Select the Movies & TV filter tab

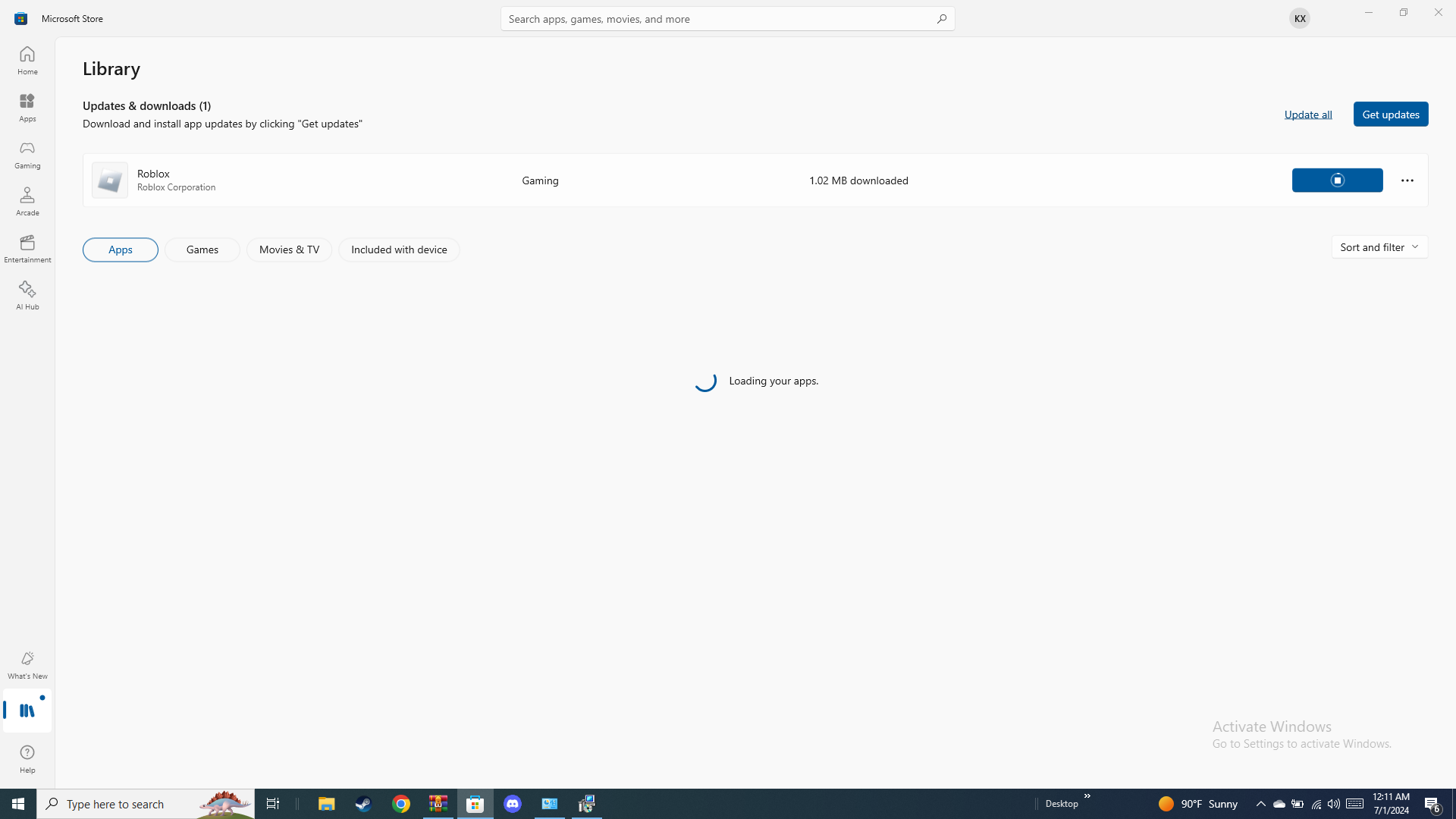[289, 249]
